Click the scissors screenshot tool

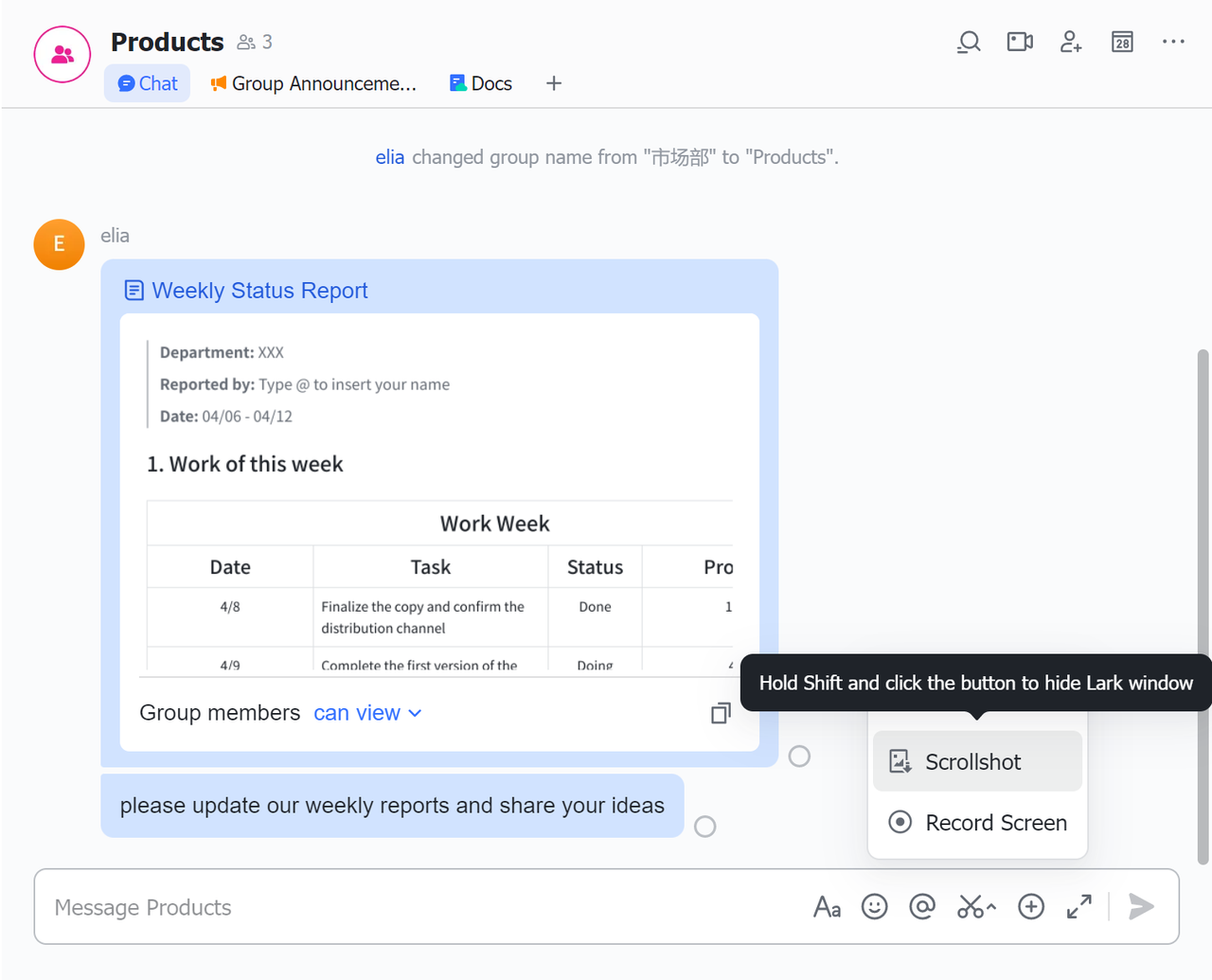pos(971,907)
